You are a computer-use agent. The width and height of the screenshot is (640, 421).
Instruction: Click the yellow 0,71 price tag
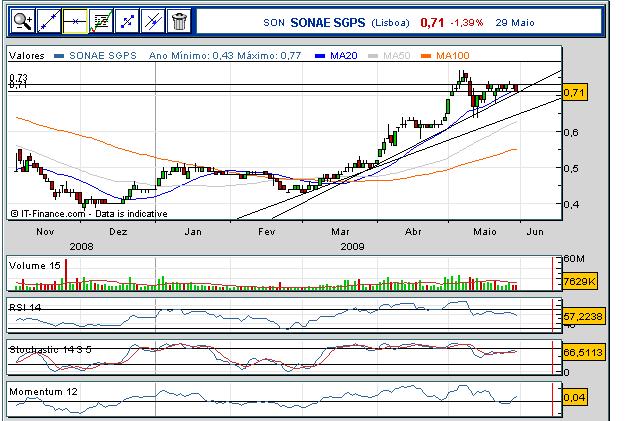tap(575, 93)
